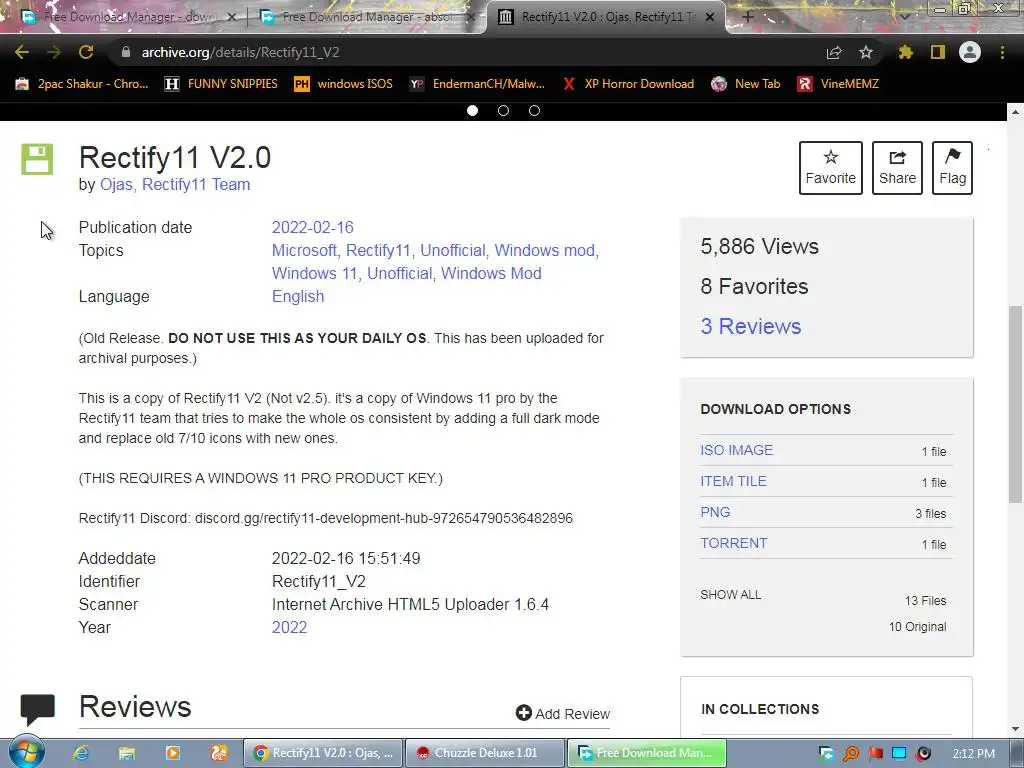This screenshot has height=768, width=1024.
Task: Click the page vertical scrollbar thumb
Action: (x=1015, y=404)
